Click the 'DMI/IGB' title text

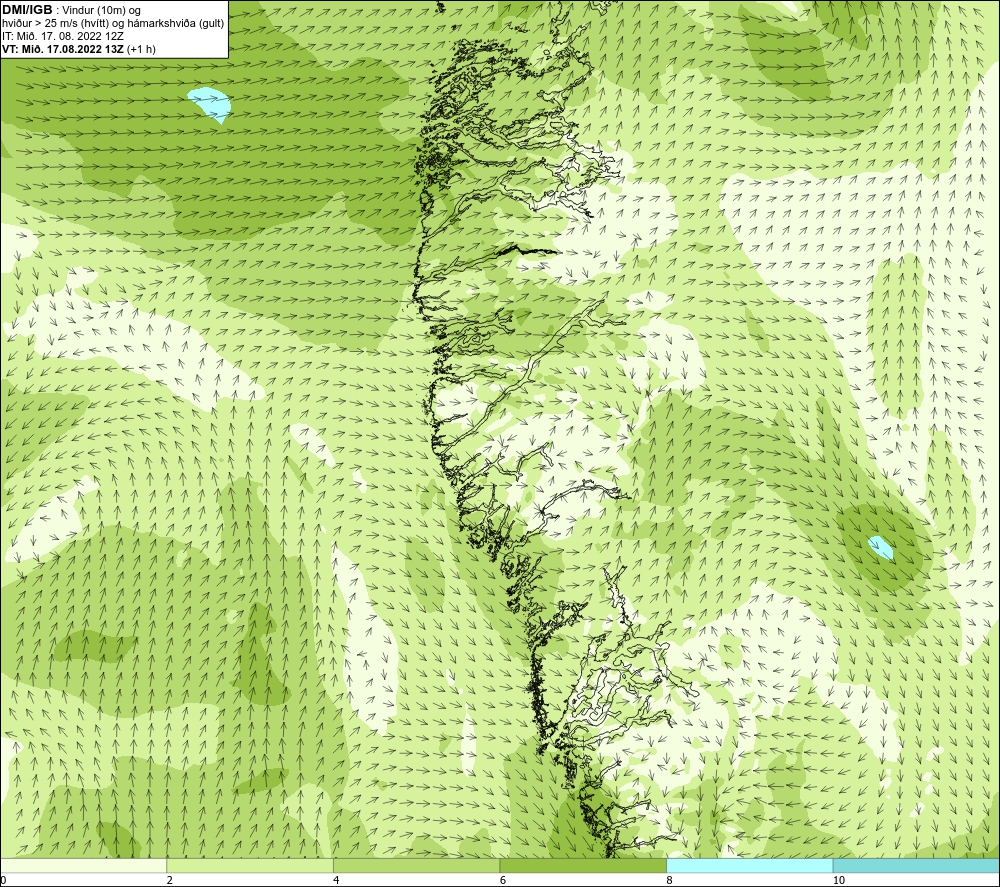27,10
